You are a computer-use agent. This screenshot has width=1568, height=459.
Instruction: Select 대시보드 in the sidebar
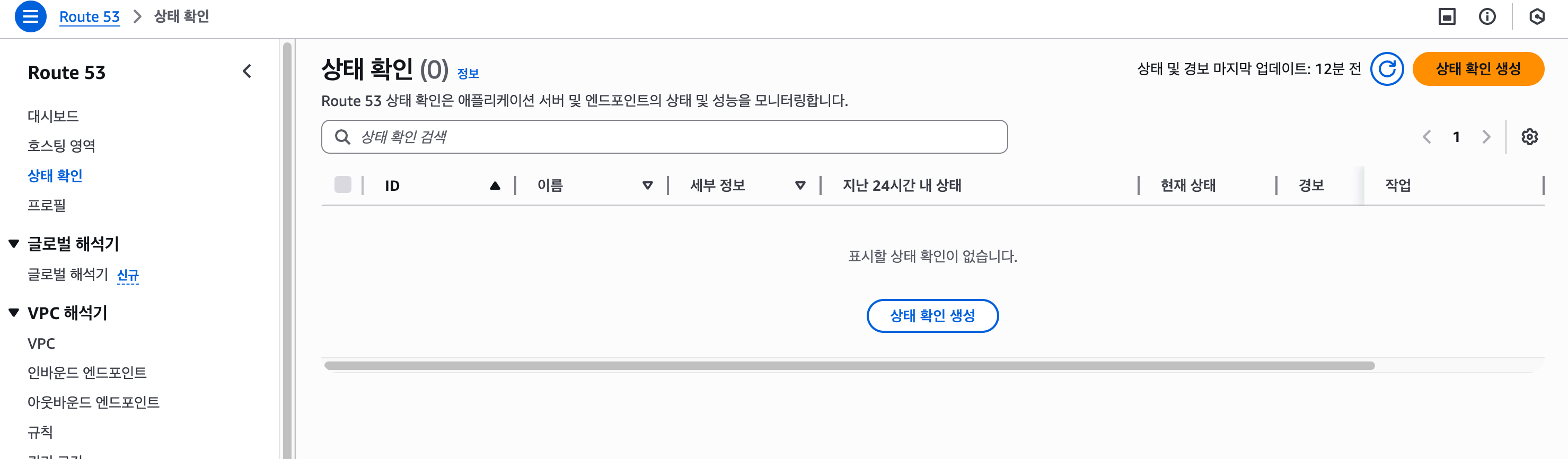53,116
